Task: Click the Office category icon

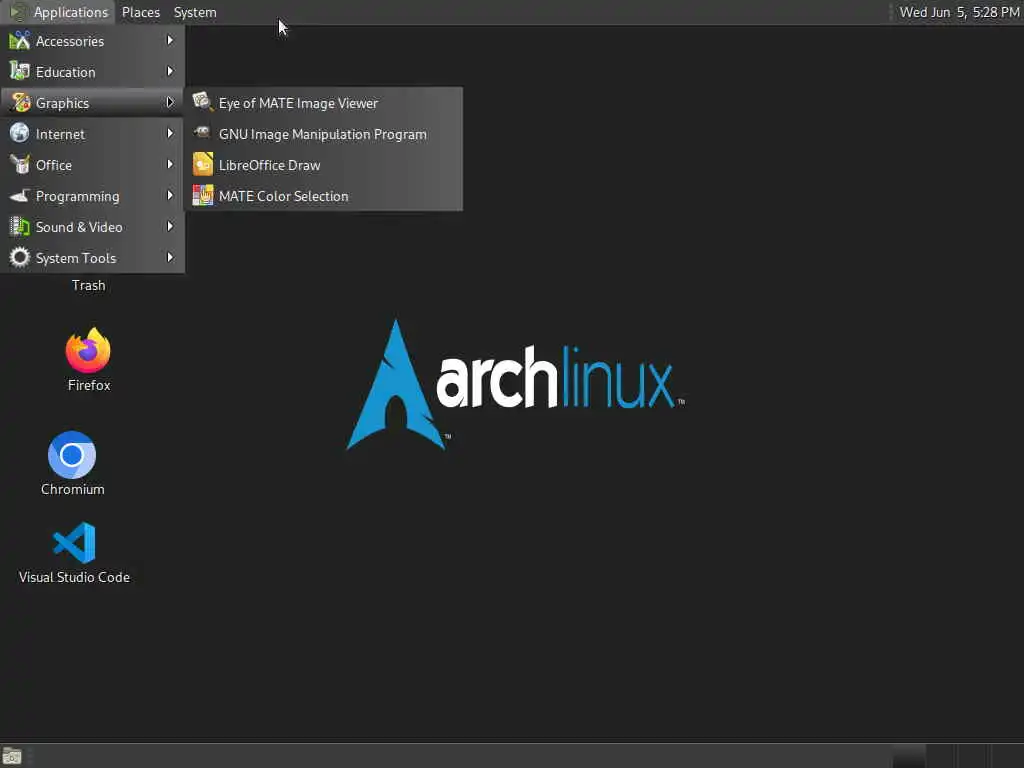Action: point(20,165)
